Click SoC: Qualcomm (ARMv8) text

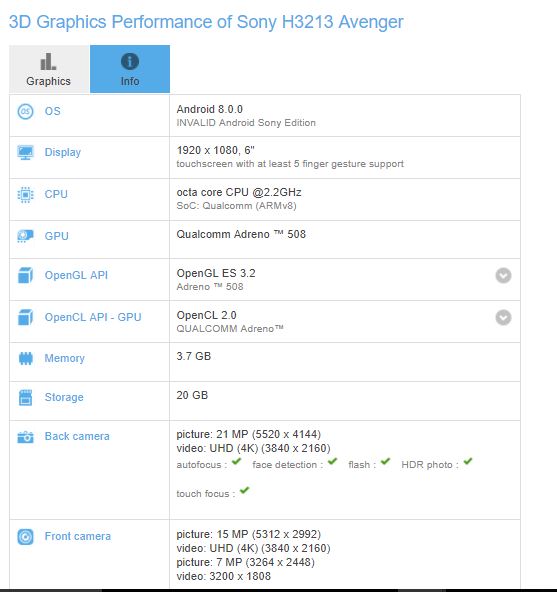(x=236, y=206)
